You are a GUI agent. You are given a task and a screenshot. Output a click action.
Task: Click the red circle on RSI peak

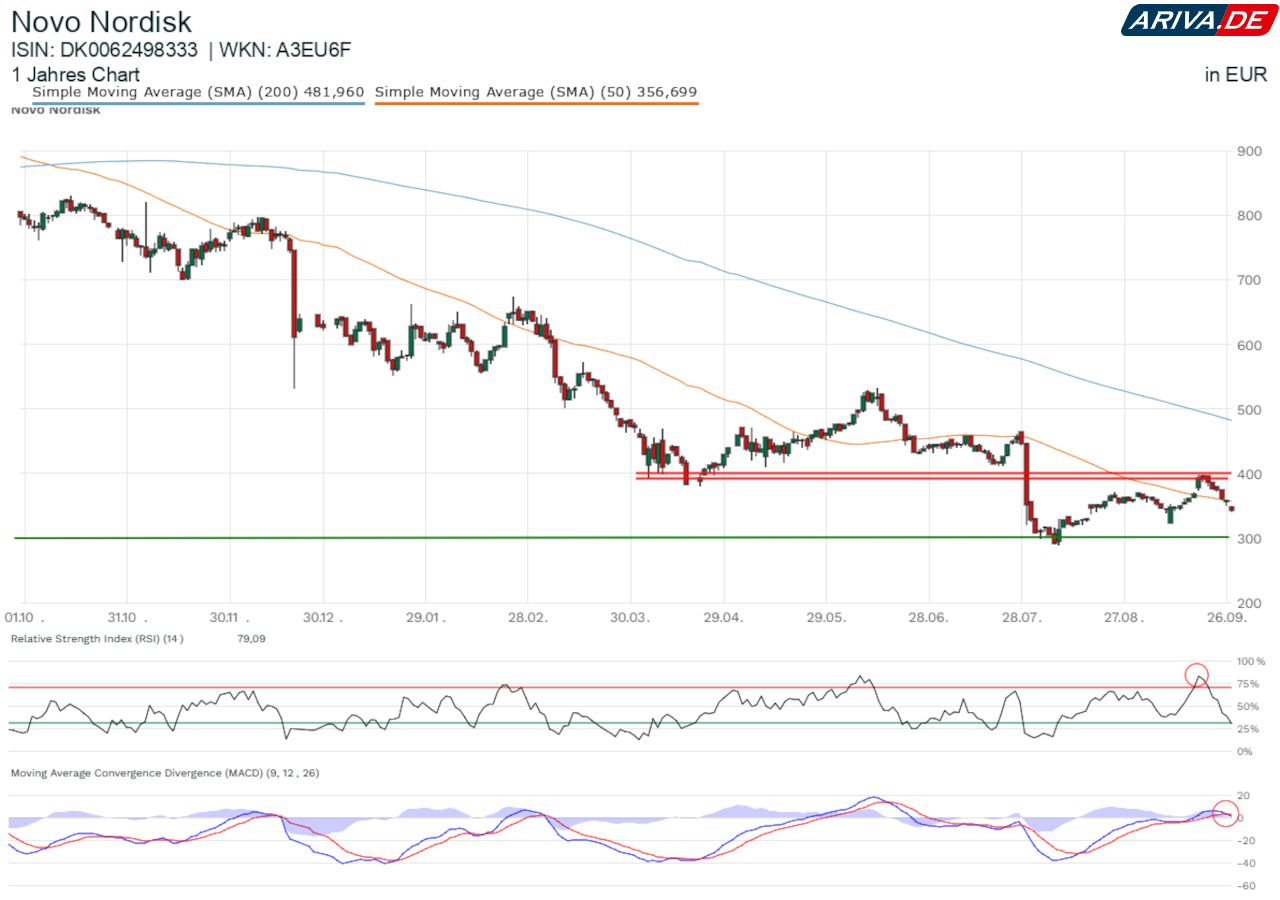click(1197, 675)
